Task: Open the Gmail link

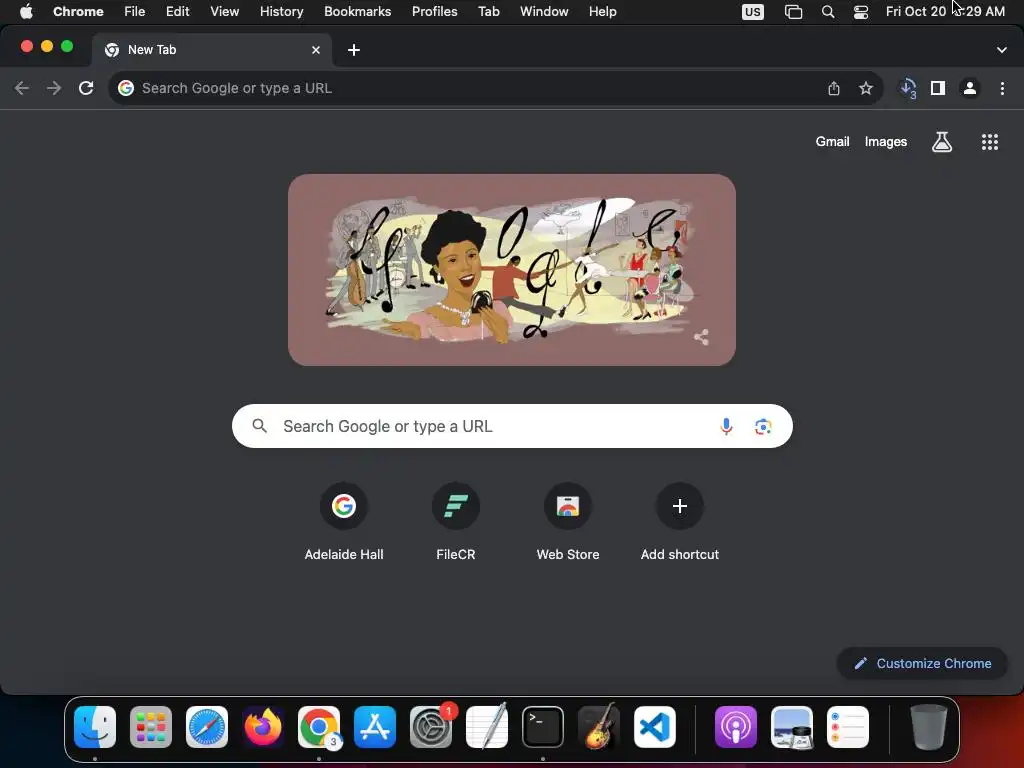Action: (832, 142)
